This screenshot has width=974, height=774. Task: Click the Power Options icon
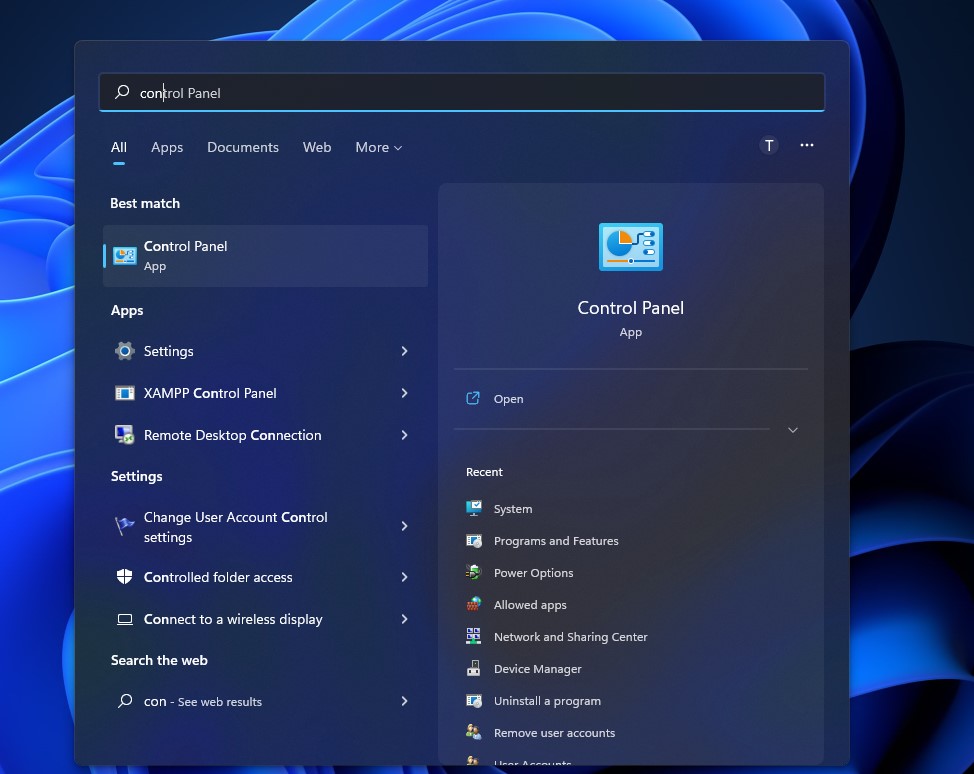[x=474, y=572]
